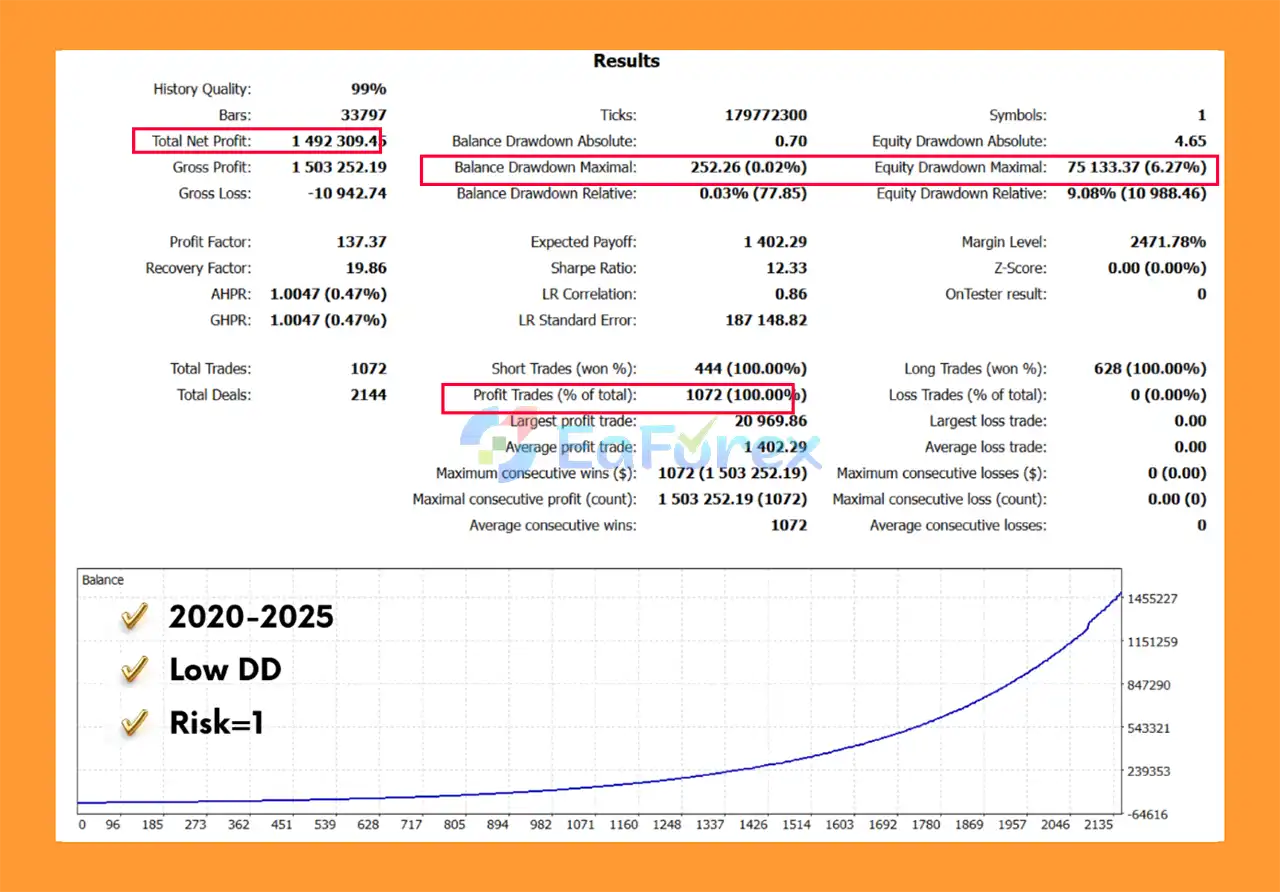This screenshot has height=892, width=1280.
Task: Select the Total Net Profit highlighted box
Action: coord(256,141)
